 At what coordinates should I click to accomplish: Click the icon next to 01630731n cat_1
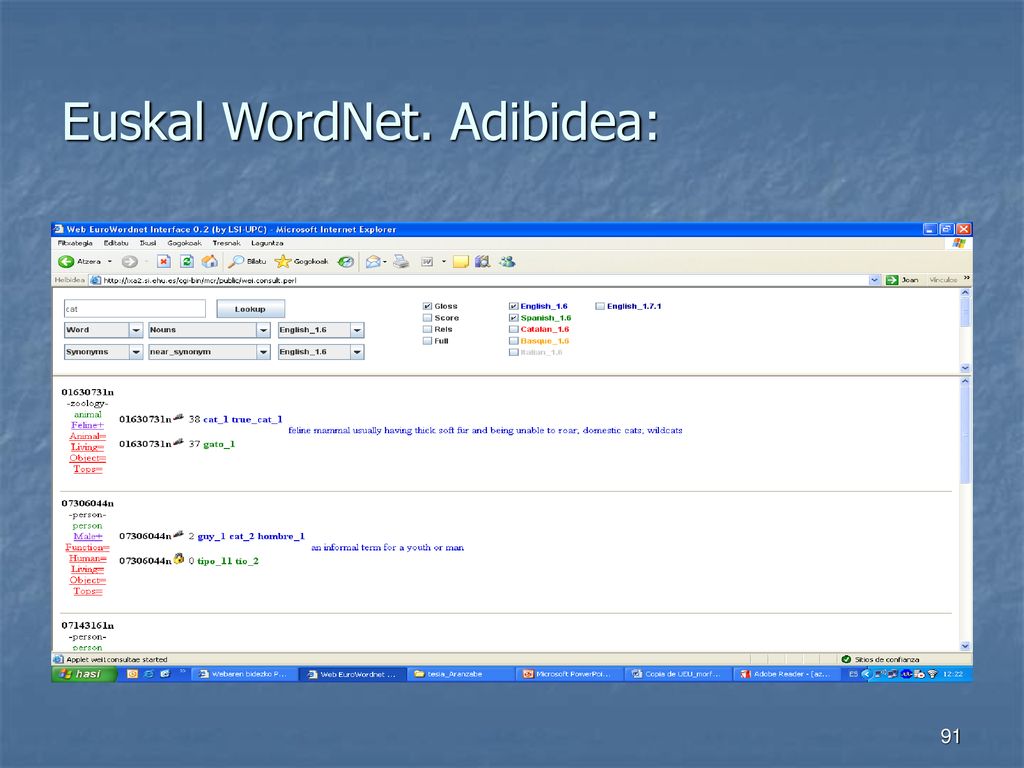(178, 417)
